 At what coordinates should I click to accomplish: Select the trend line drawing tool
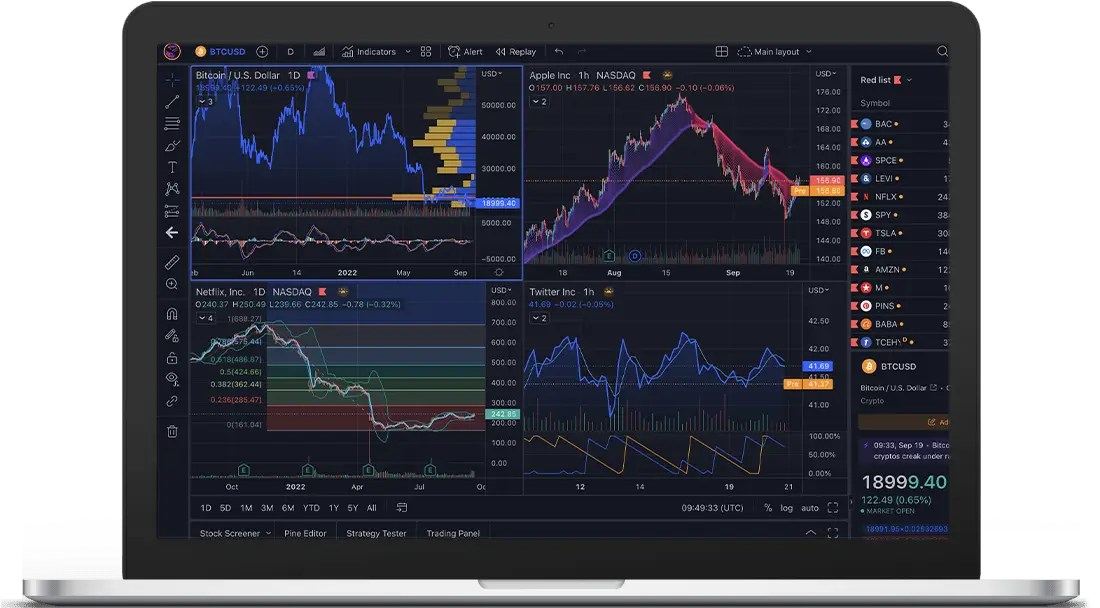point(172,102)
